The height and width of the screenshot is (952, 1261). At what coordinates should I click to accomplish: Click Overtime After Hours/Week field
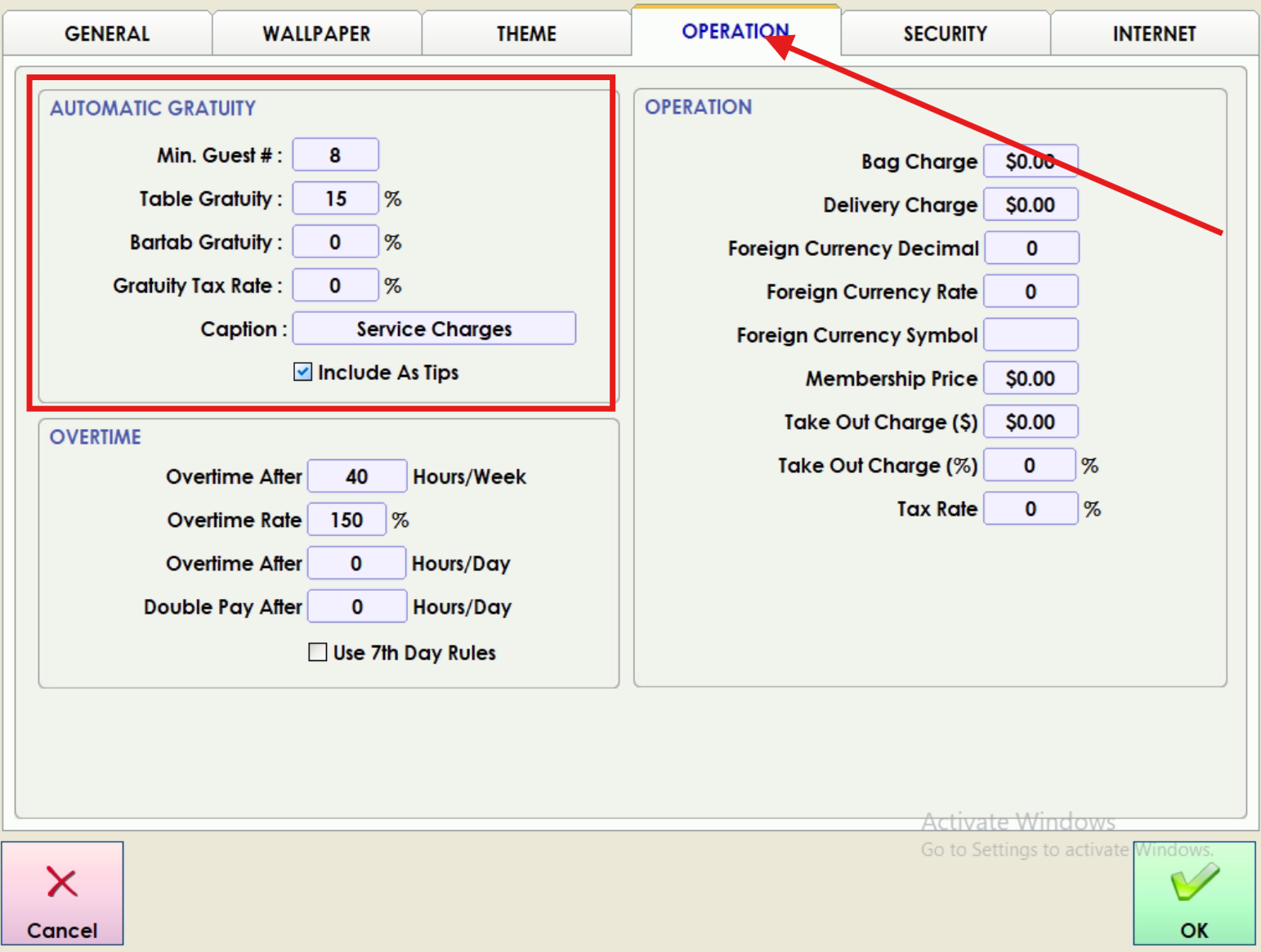(356, 476)
